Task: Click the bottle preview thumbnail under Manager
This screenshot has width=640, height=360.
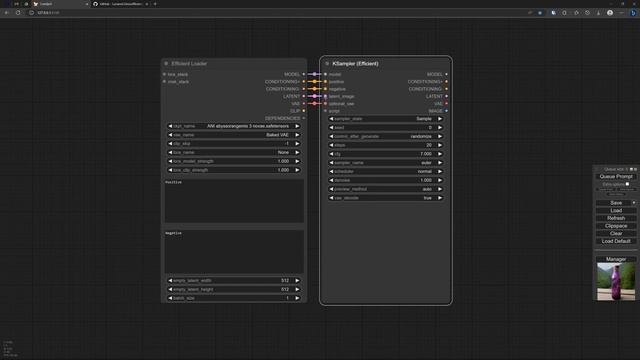Action: pos(616,282)
